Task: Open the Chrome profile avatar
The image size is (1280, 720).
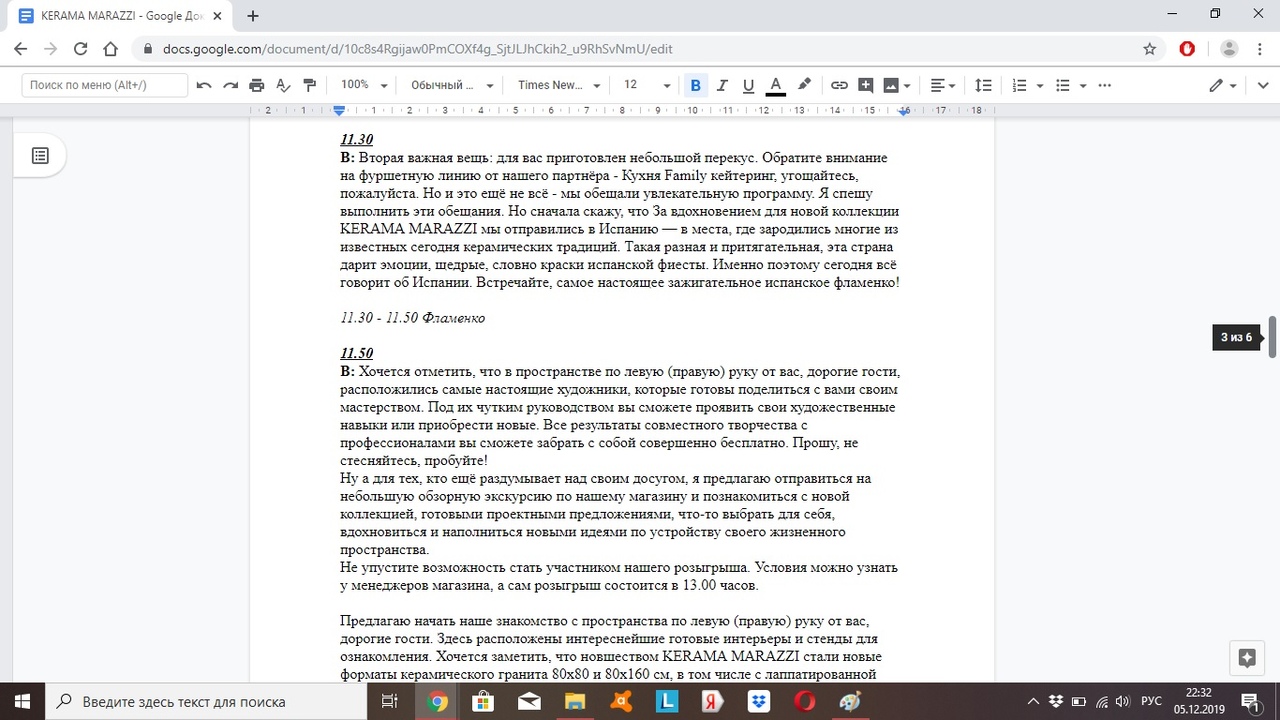Action: coord(1230,49)
